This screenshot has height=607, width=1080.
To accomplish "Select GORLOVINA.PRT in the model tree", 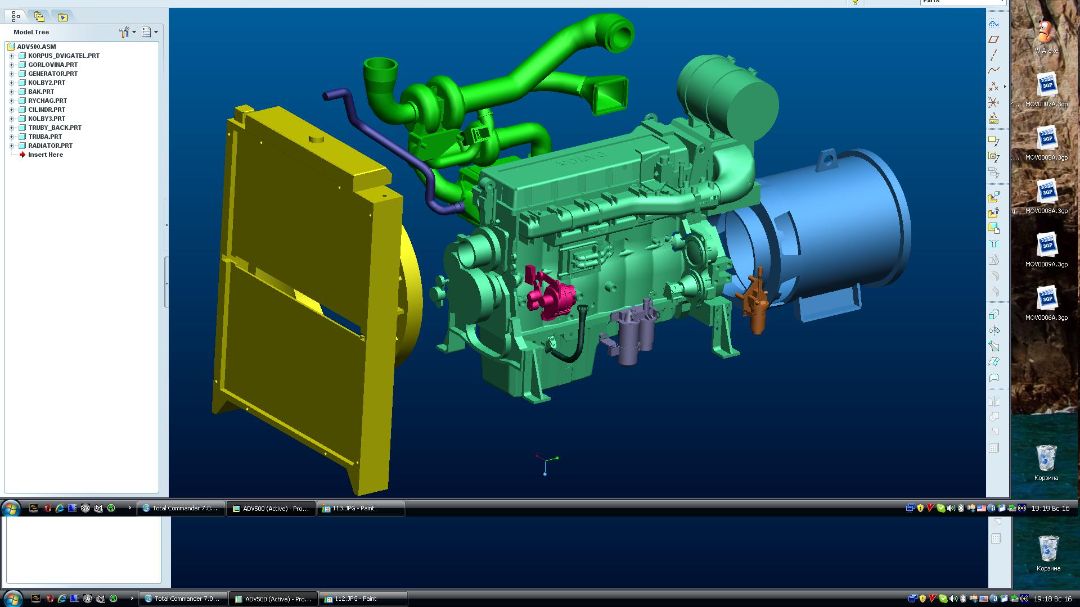I will click(52, 65).
